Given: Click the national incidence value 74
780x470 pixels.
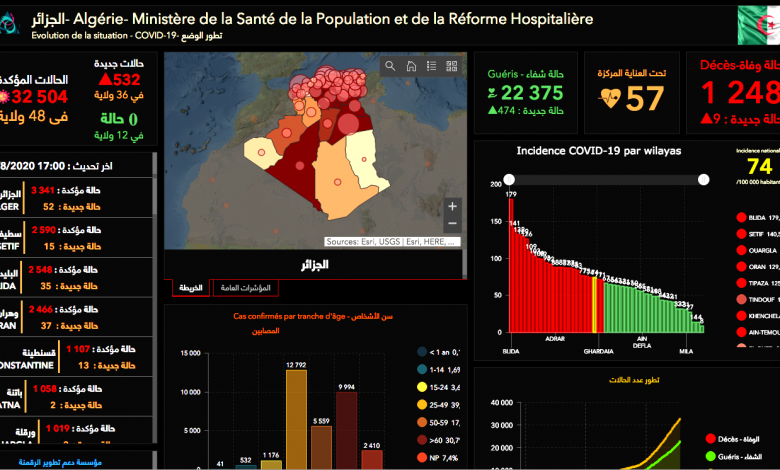Looking at the screenshot, I should (760, 166).
